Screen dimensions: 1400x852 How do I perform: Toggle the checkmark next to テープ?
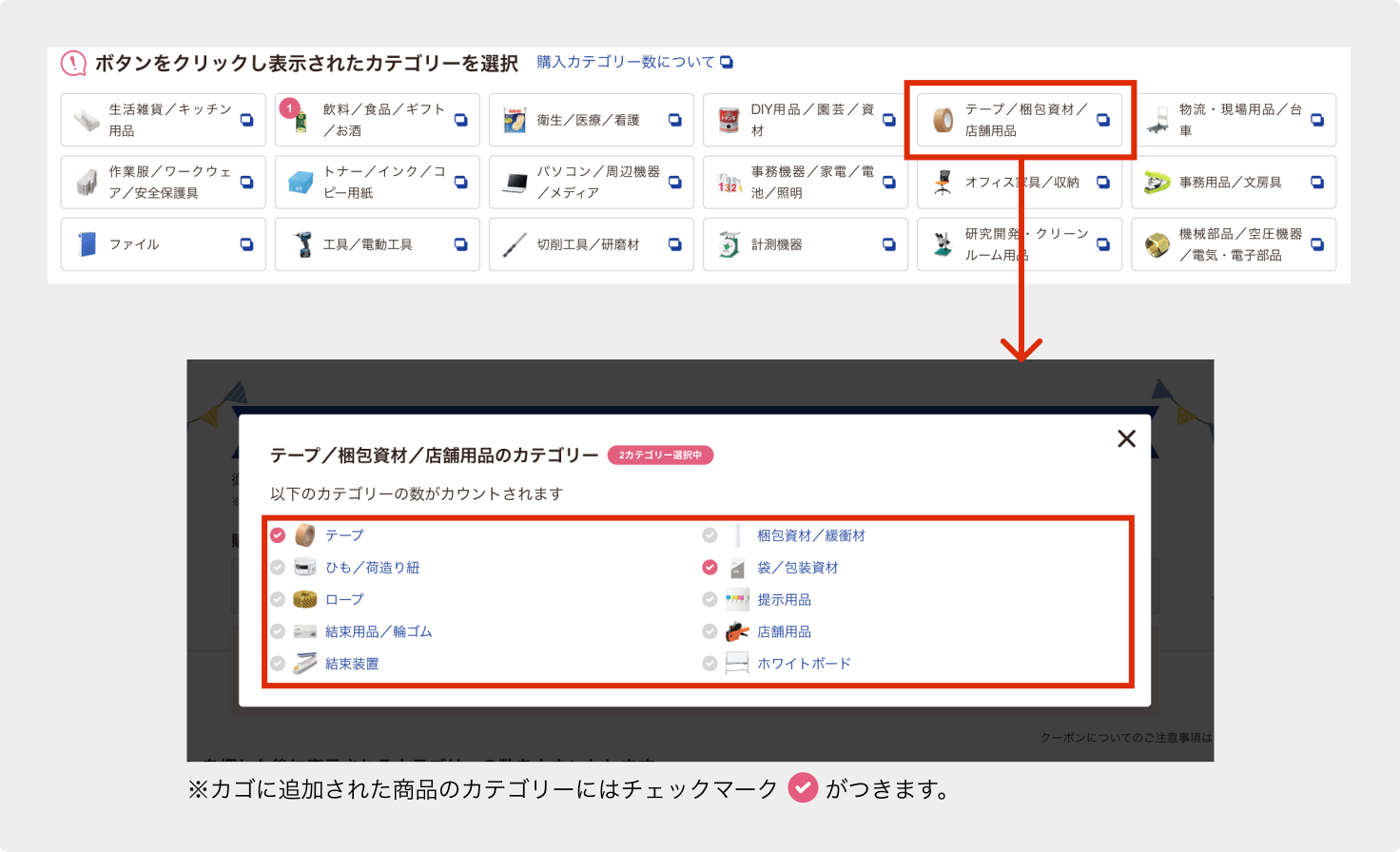click(278, 535)
